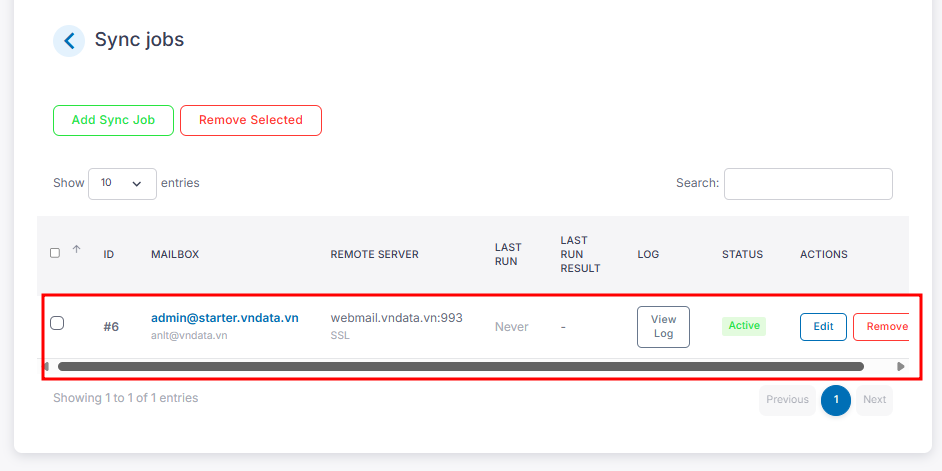
Task: Click the Previous pagination button
Action: click(788, 400)
